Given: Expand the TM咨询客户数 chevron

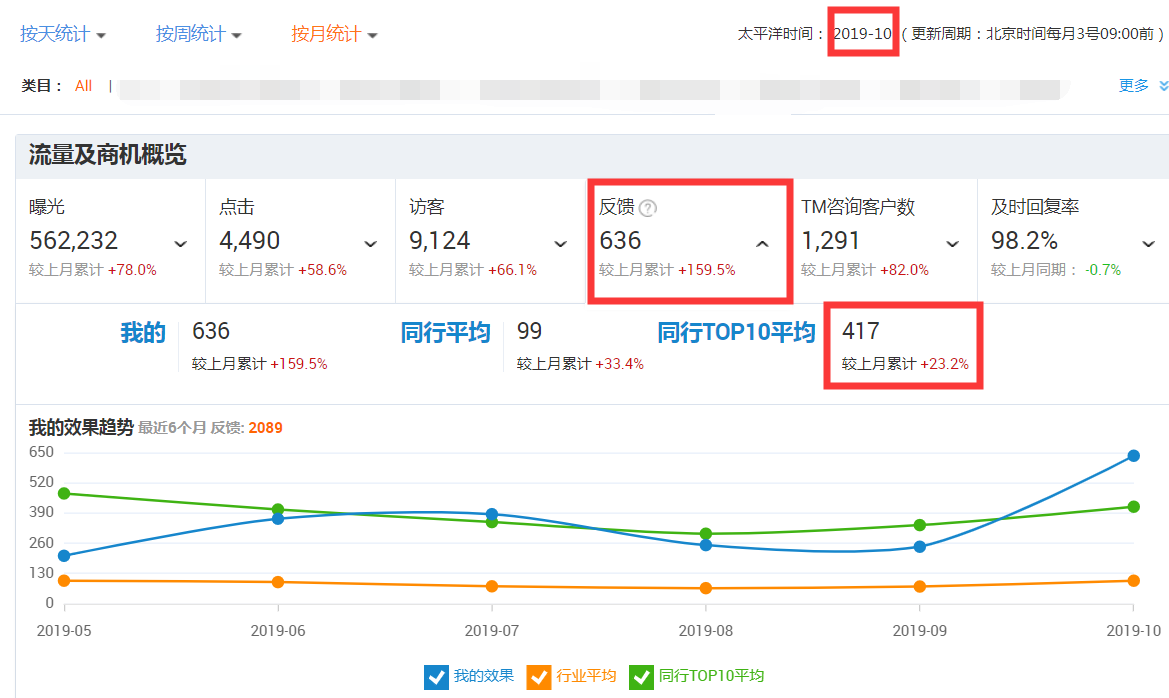Looking at the screenshot, I should [953, 243].
